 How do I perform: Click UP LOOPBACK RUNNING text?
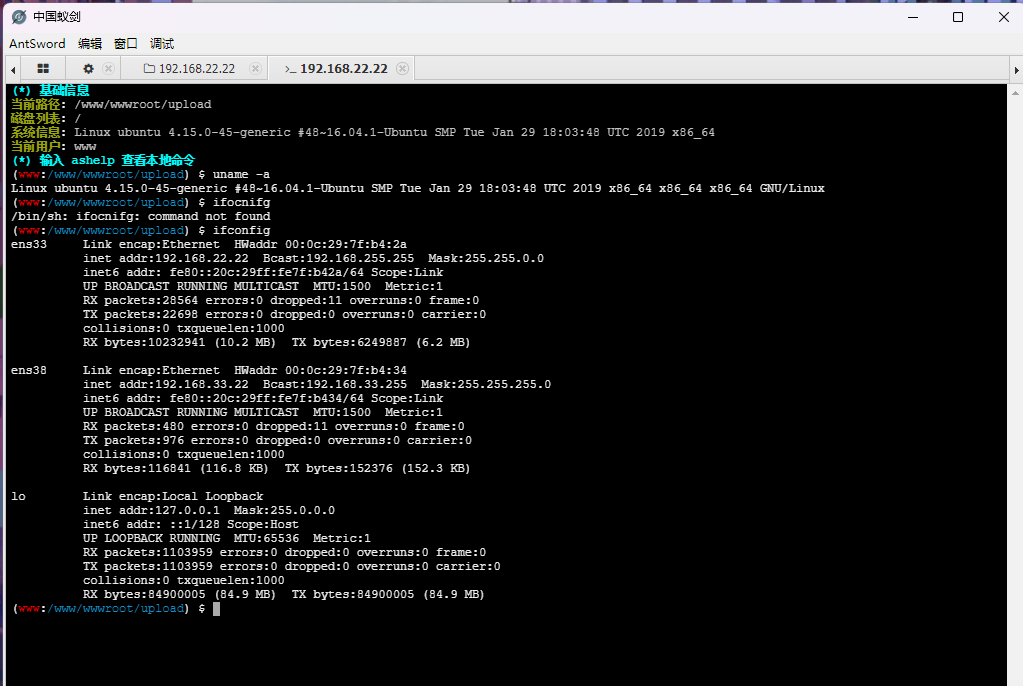point(151,538)
